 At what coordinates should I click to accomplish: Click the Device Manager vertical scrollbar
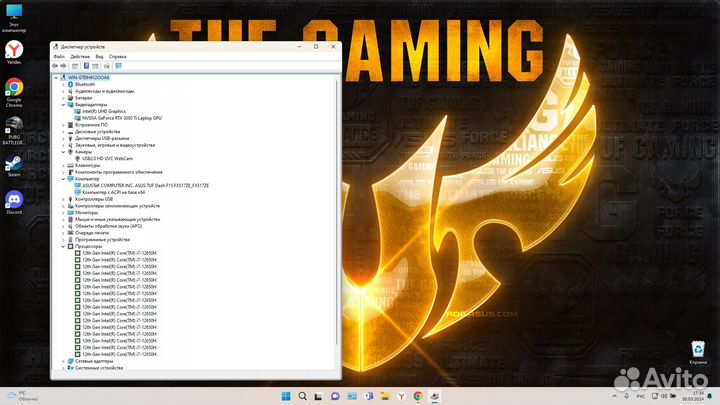pyautogui.click(x=337, y=211)
